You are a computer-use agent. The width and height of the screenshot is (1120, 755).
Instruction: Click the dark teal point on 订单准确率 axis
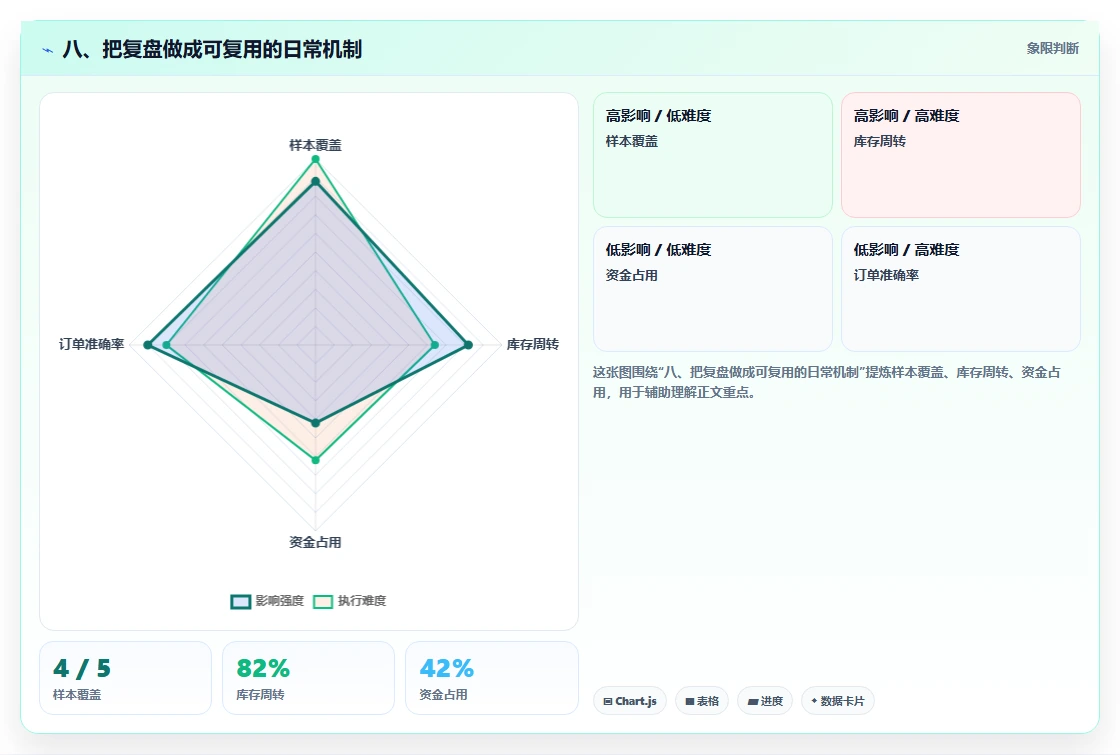pyautogui.click(x=148, y=345)
